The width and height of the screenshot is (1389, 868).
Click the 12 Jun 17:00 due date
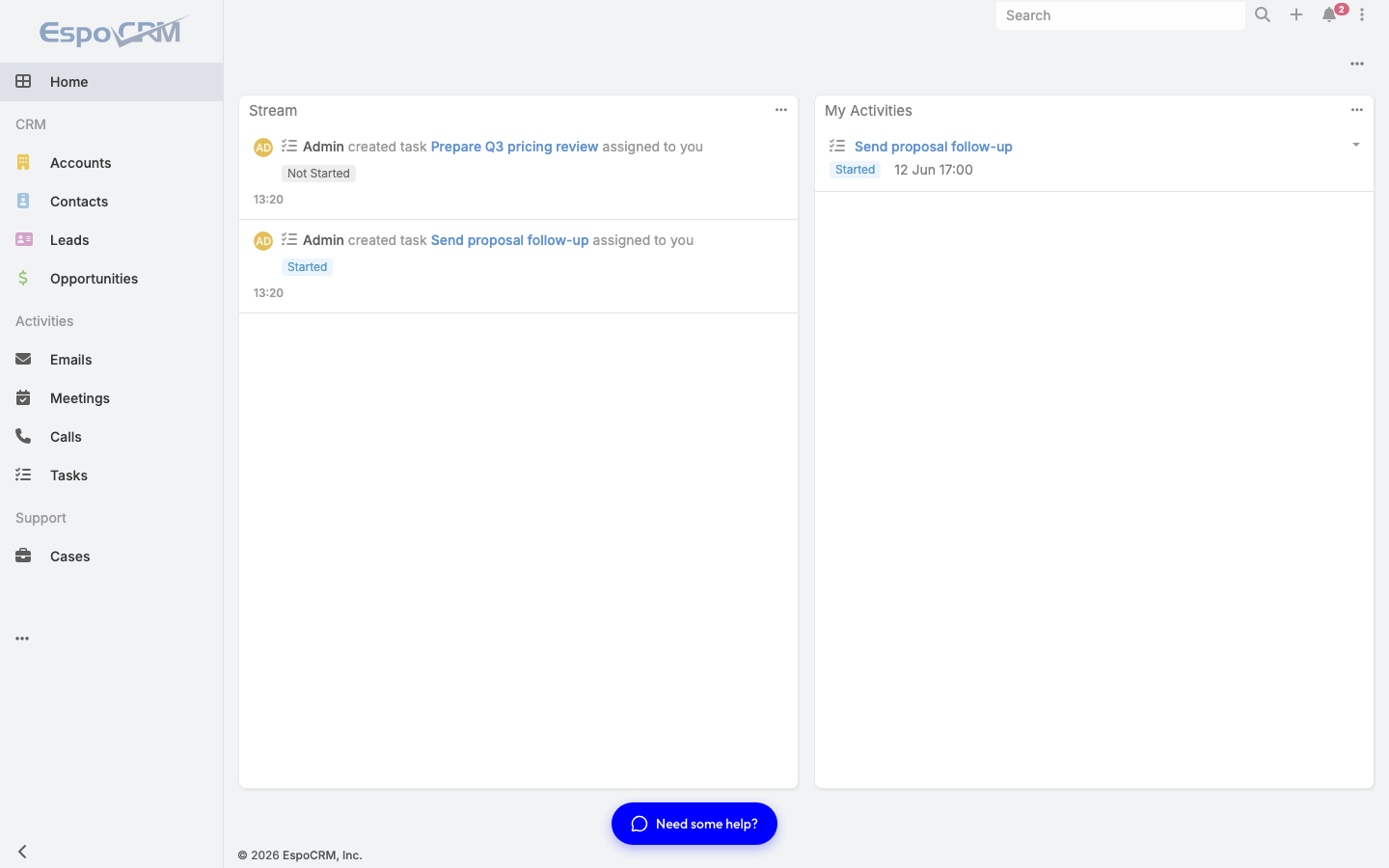click(x=934, y=170)
